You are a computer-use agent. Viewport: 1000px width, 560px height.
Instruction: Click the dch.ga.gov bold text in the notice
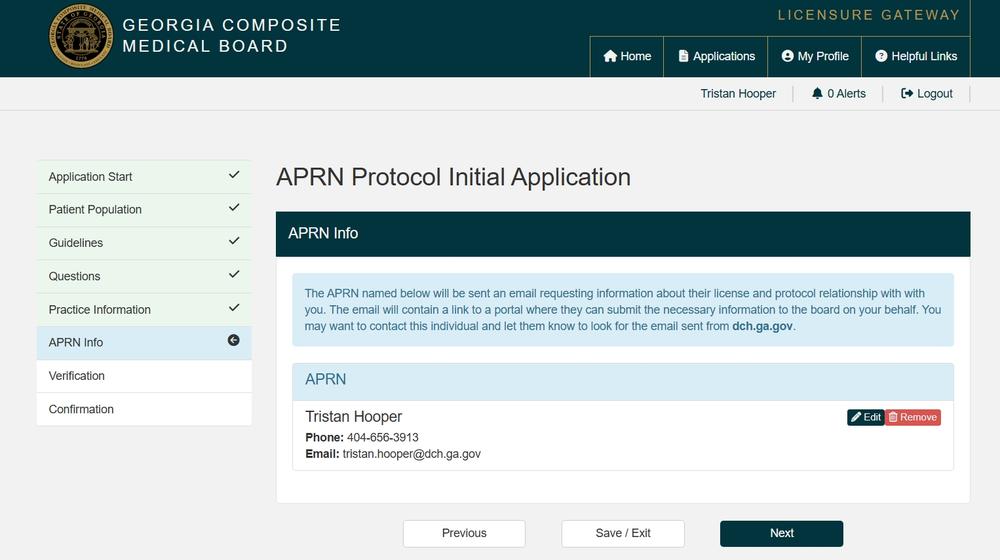(x=762, y=326)
